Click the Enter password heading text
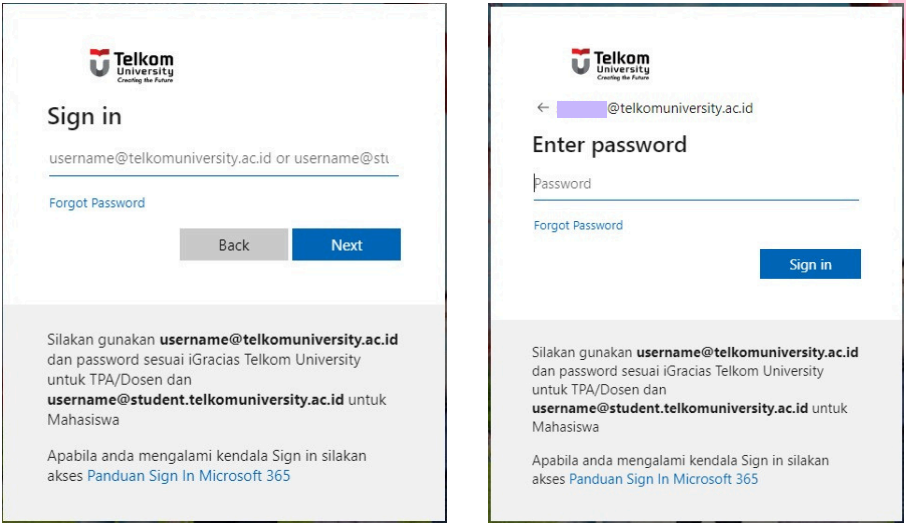 coord(609,145)
